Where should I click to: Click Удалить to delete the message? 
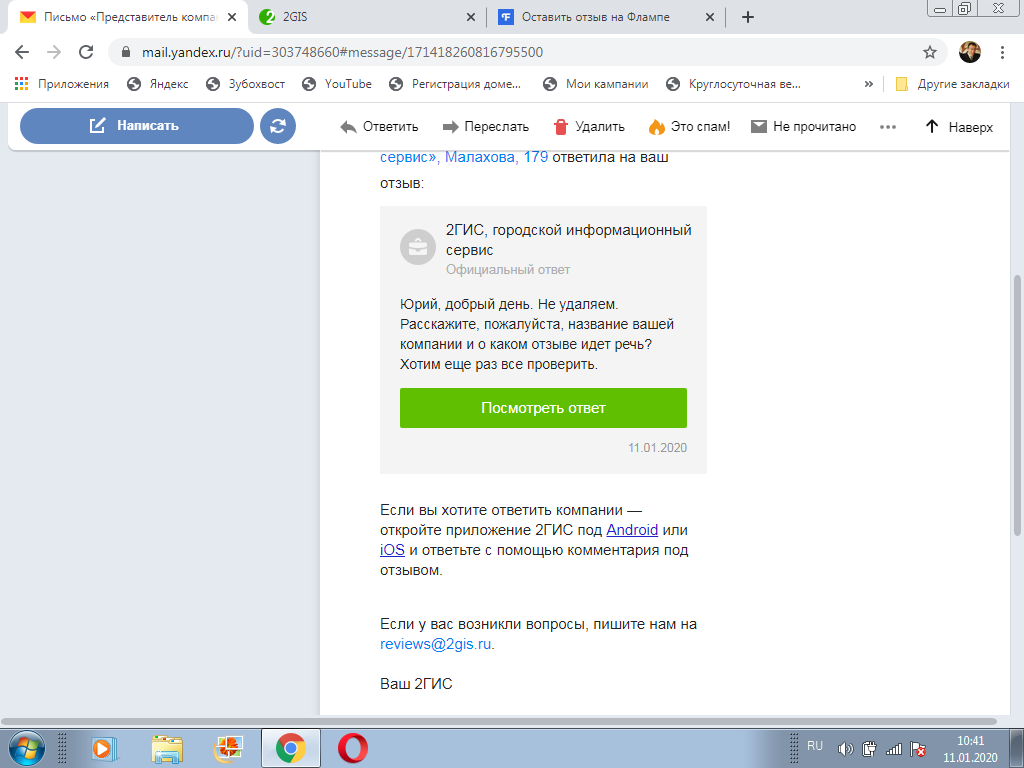click(589, 127)
